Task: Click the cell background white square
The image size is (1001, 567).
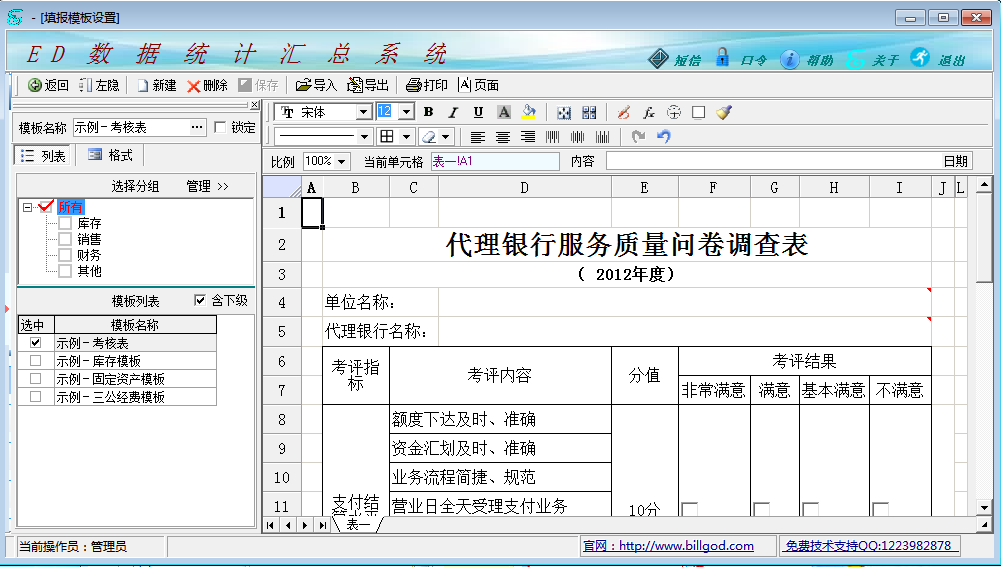Action: click(x=698, y=112)
